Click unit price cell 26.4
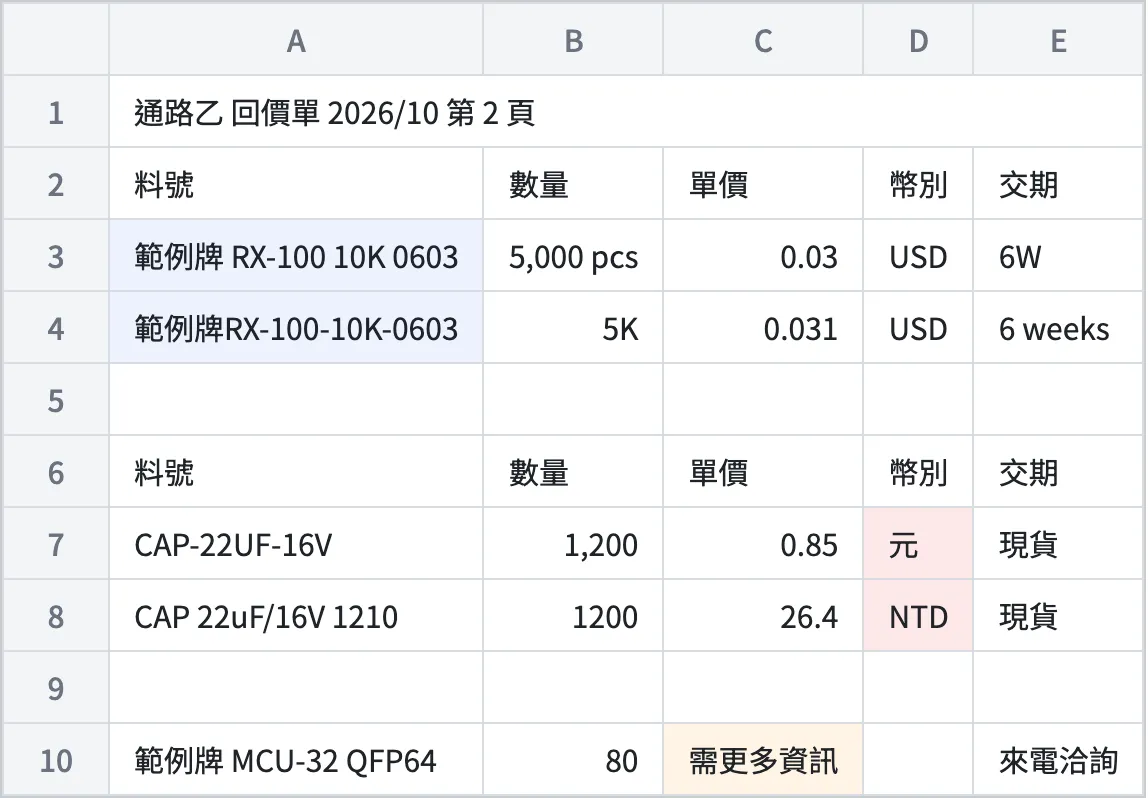The width and height of the screenshot is (1148, 798). pyautogui.click(x=763, y=615)
